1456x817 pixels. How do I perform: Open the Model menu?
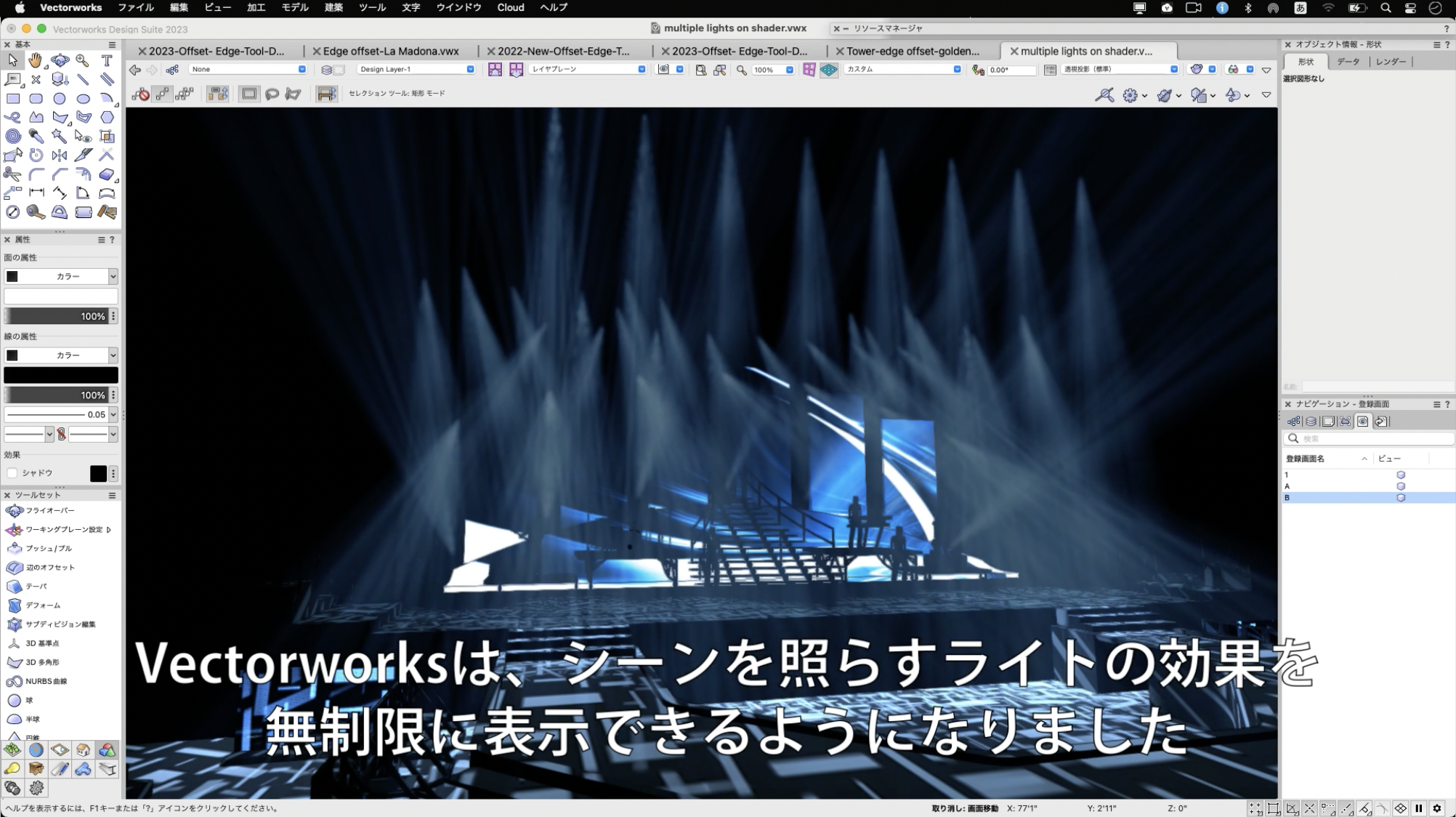coord(295,7)
